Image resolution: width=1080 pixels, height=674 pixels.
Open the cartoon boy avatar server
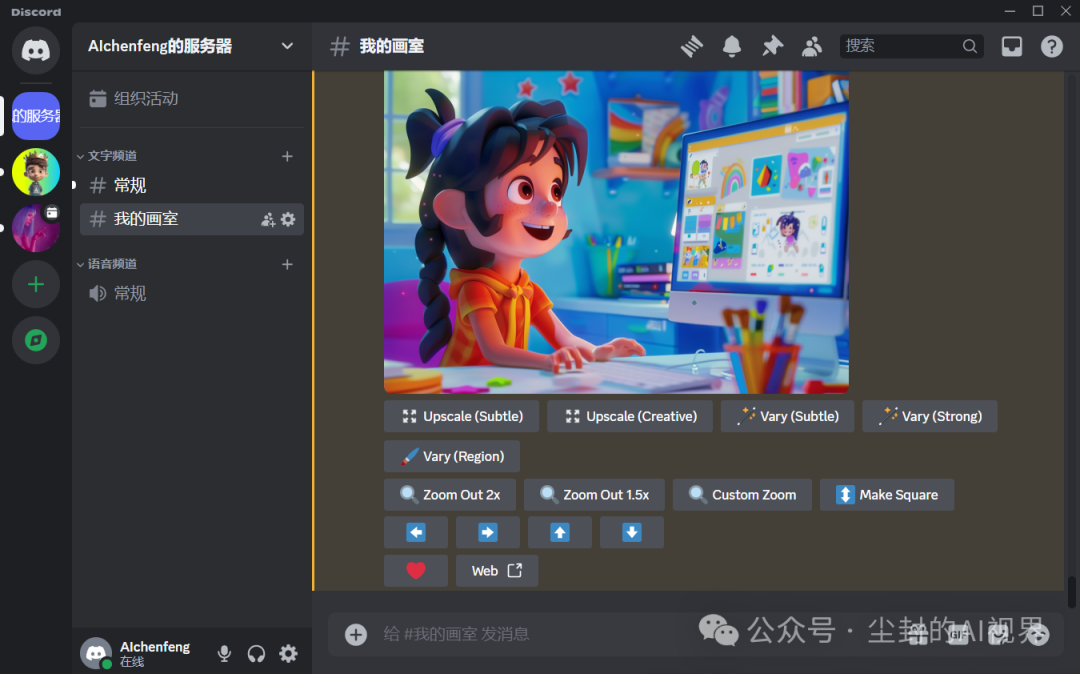point(36,172)
